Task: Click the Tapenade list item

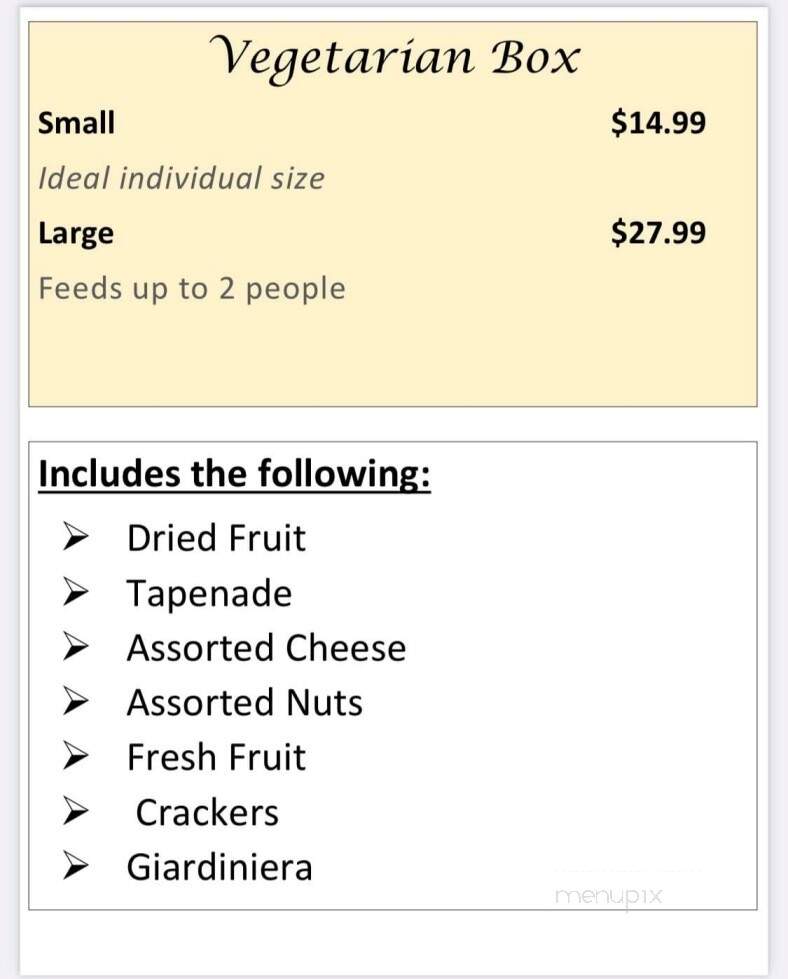Action: [x=209, y=594]
